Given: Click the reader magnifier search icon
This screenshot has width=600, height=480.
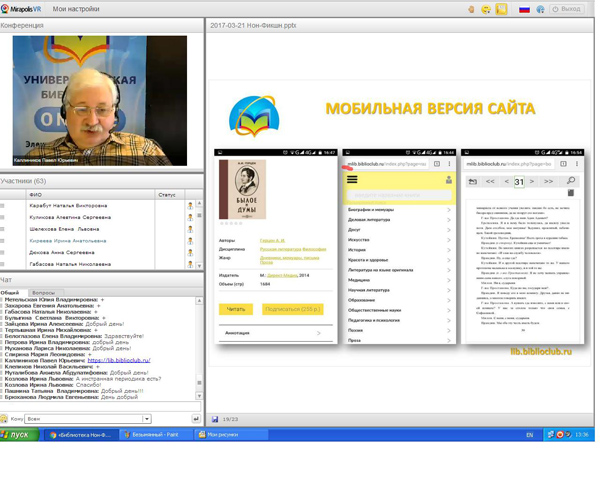Looking at the screenshot, I should click(x=571, y=181).
